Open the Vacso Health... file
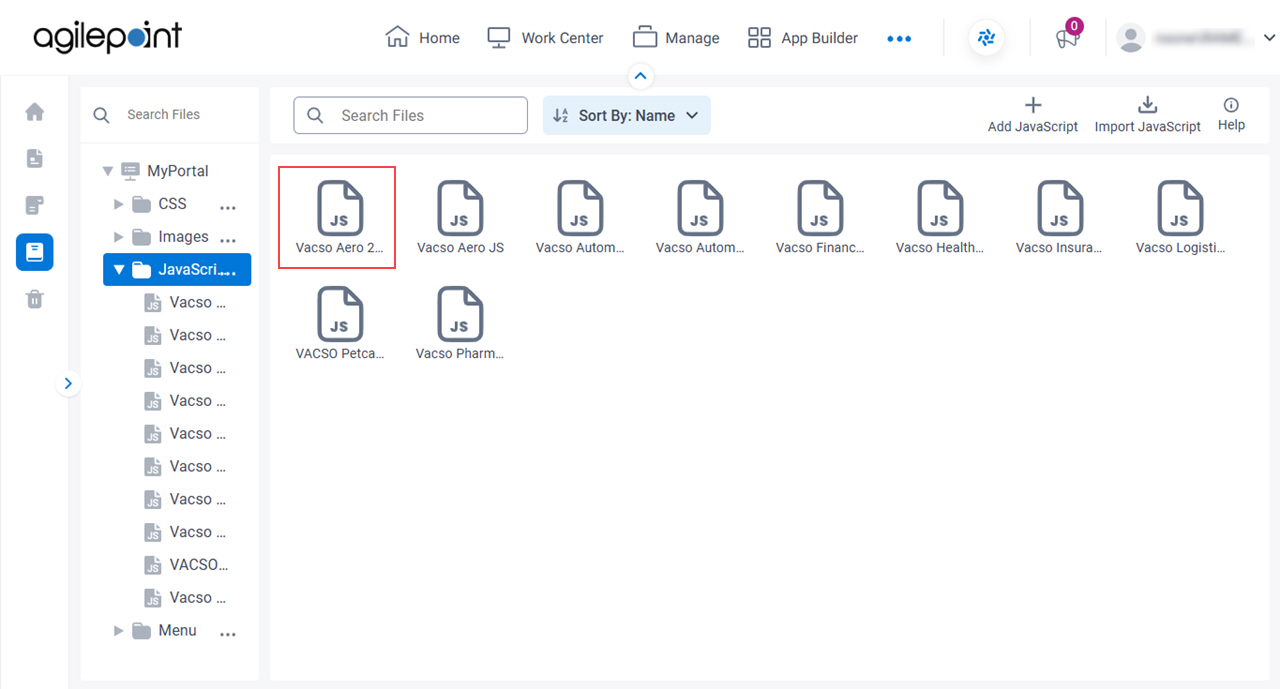 click(x=940, y=218)
